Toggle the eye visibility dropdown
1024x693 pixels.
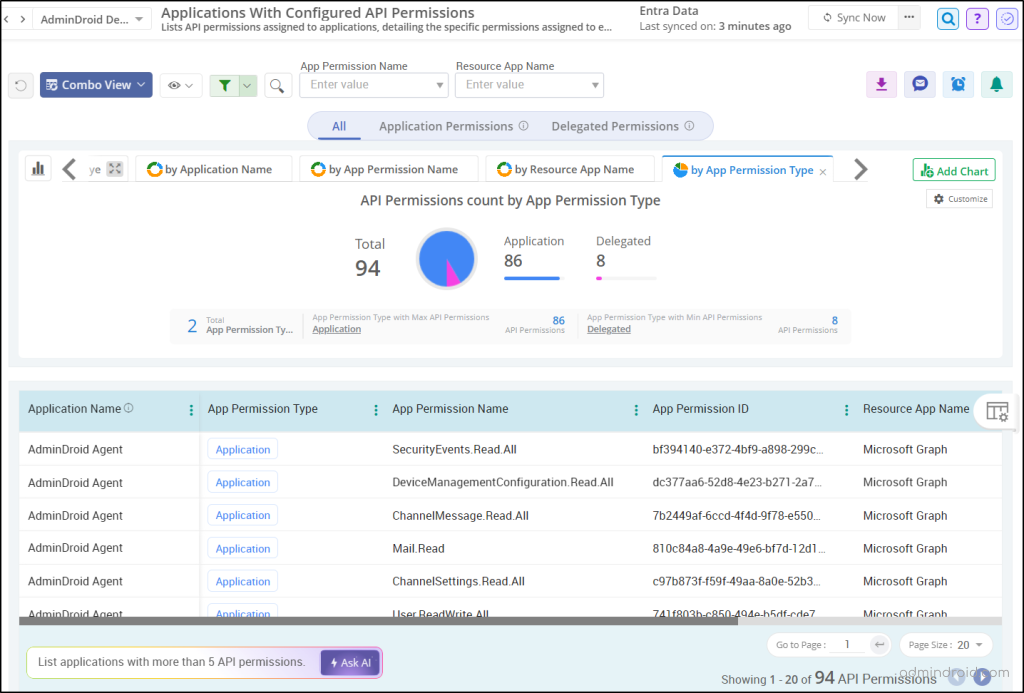tap(181, 86)
